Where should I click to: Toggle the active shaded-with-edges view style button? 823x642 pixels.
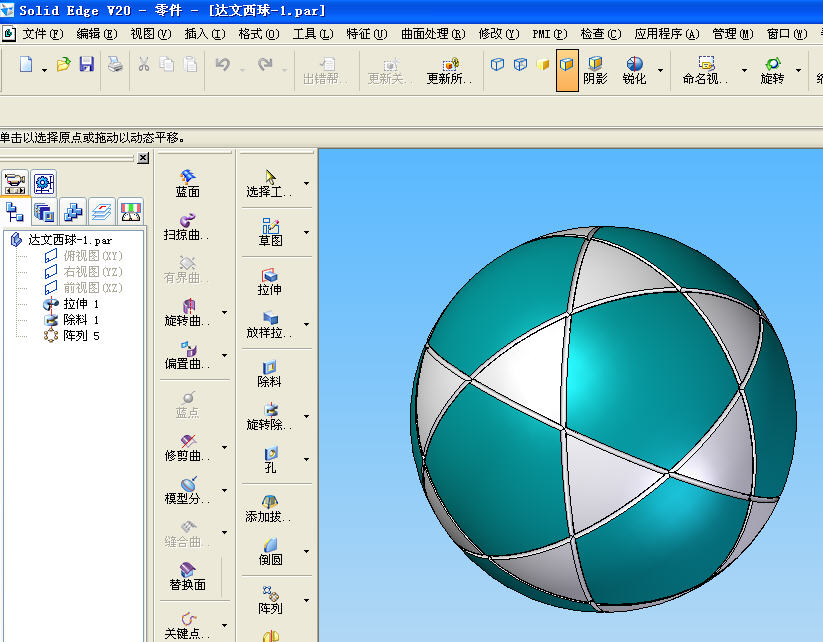pyautogui.click(x=567, y=70)
